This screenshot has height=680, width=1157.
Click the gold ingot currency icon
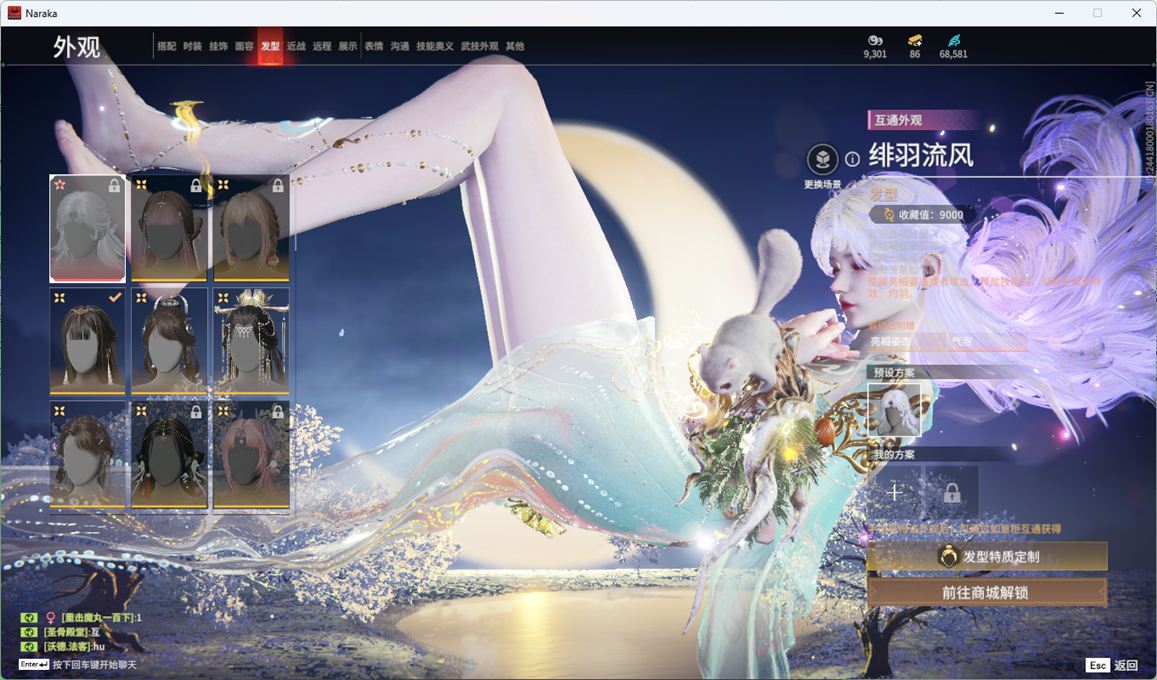tap(915, 40)
